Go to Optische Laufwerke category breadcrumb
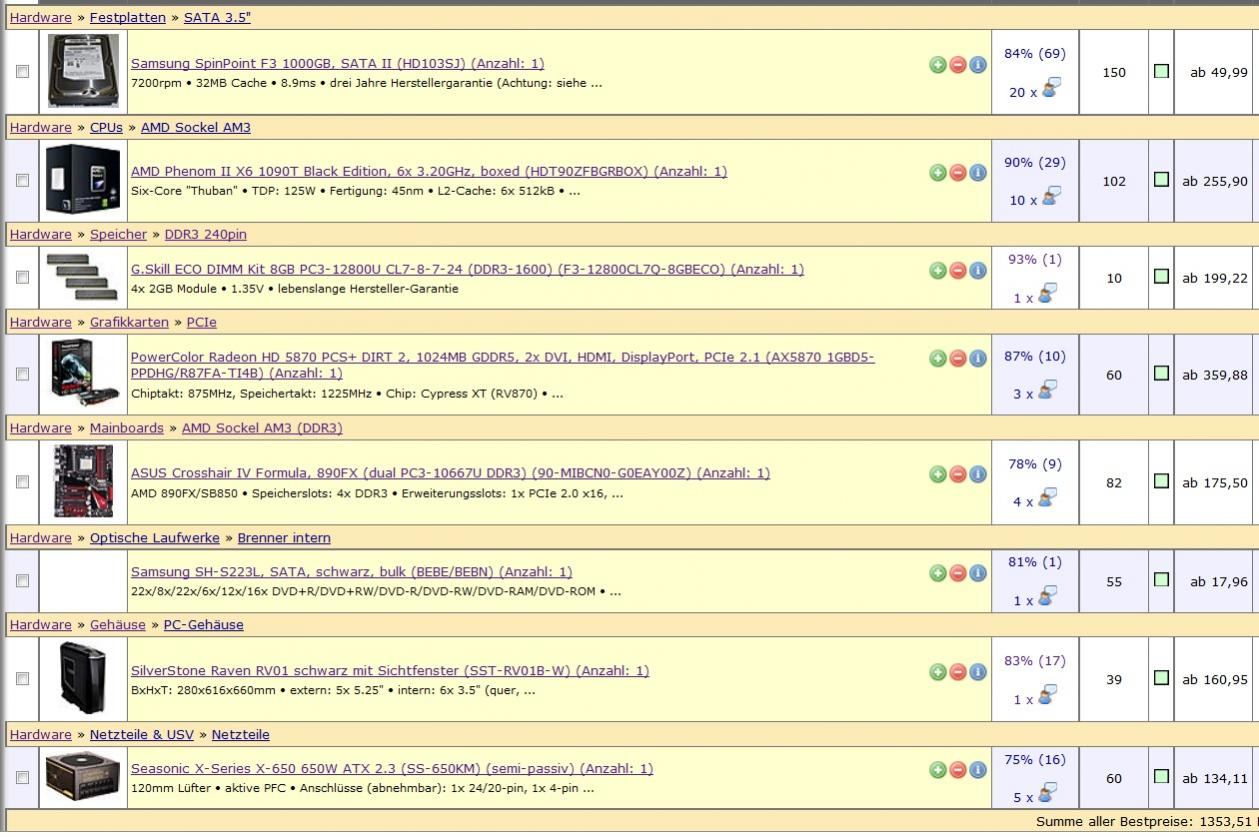The image size is (1259, 837). click(x=154, y=538)
